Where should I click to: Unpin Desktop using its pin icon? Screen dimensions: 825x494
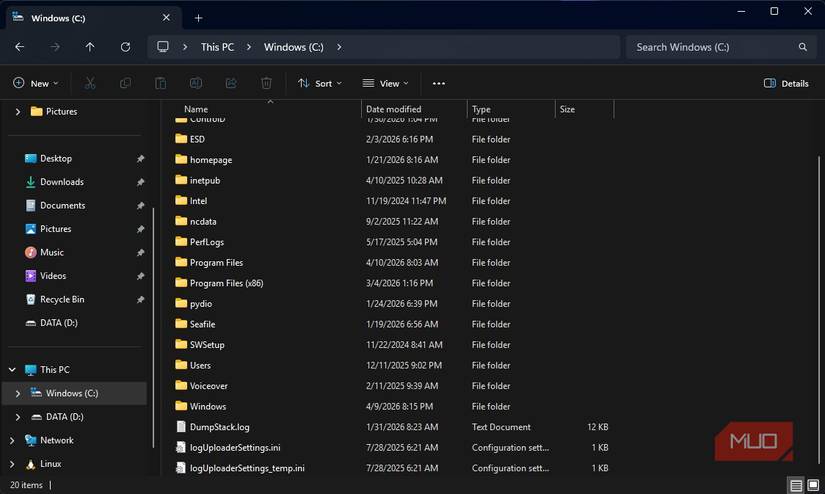click(140, 158)
